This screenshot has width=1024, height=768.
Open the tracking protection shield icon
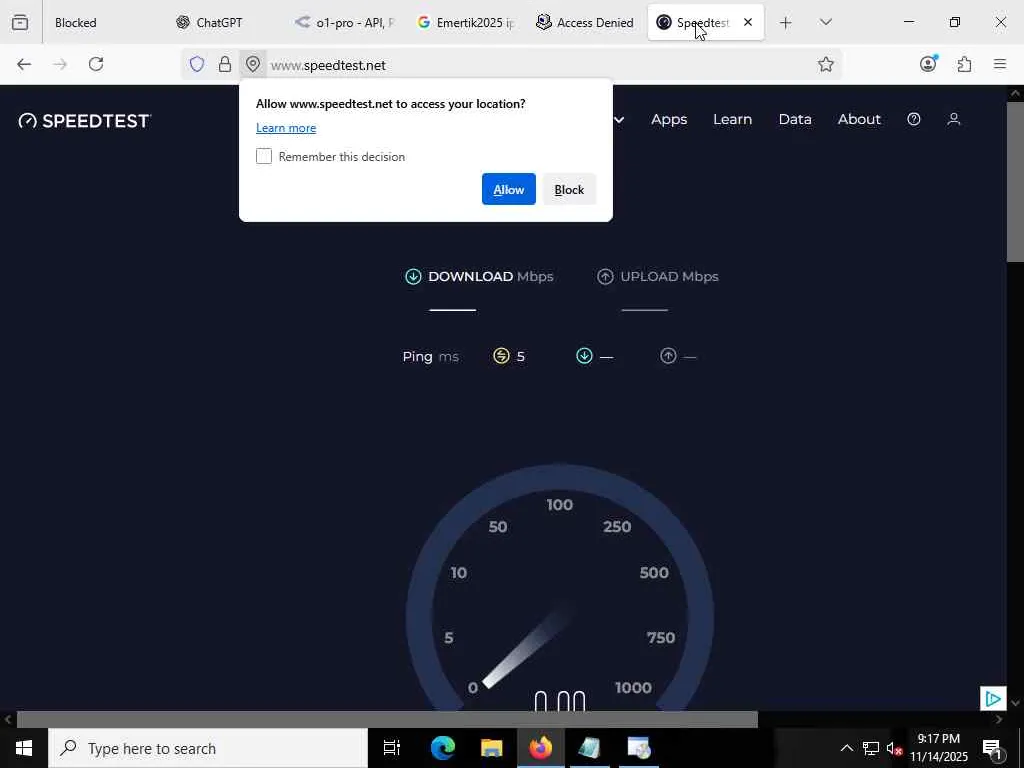tap(197, 64)
